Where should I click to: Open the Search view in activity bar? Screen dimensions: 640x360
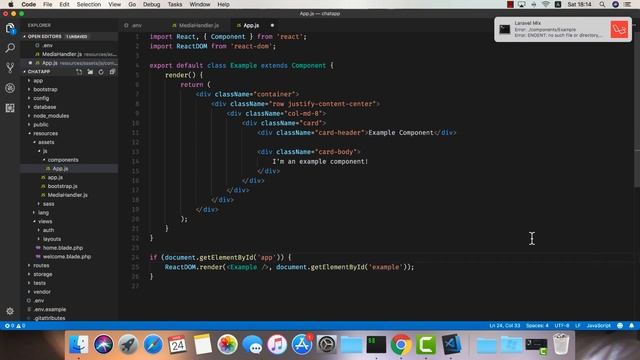click(10, 48)
